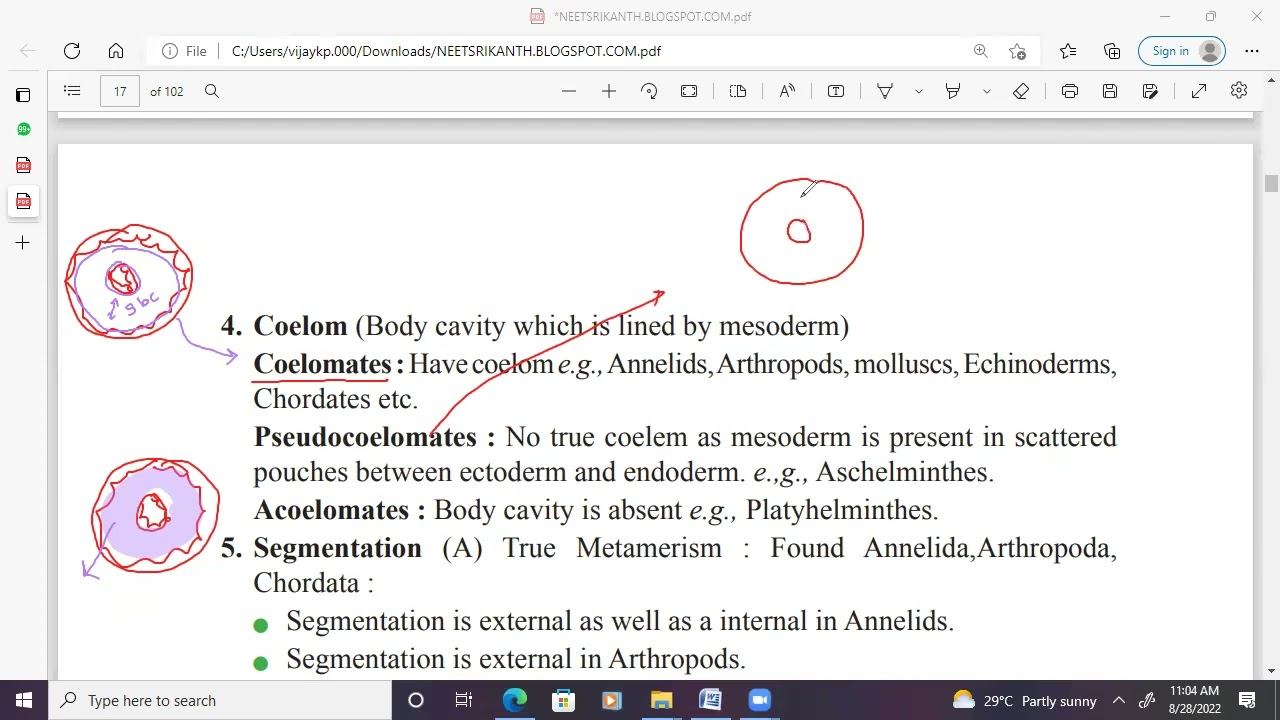
Task: Open Task View in taskbar
Action: 464,700
